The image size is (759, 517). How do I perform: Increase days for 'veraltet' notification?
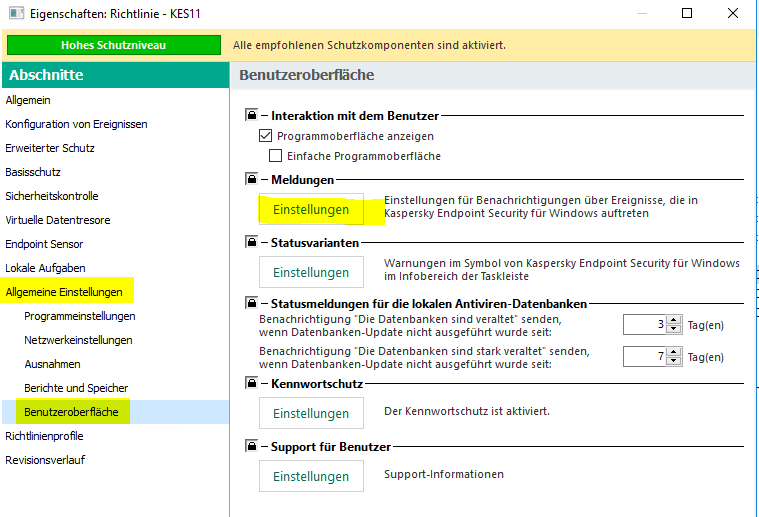point(674,320)
